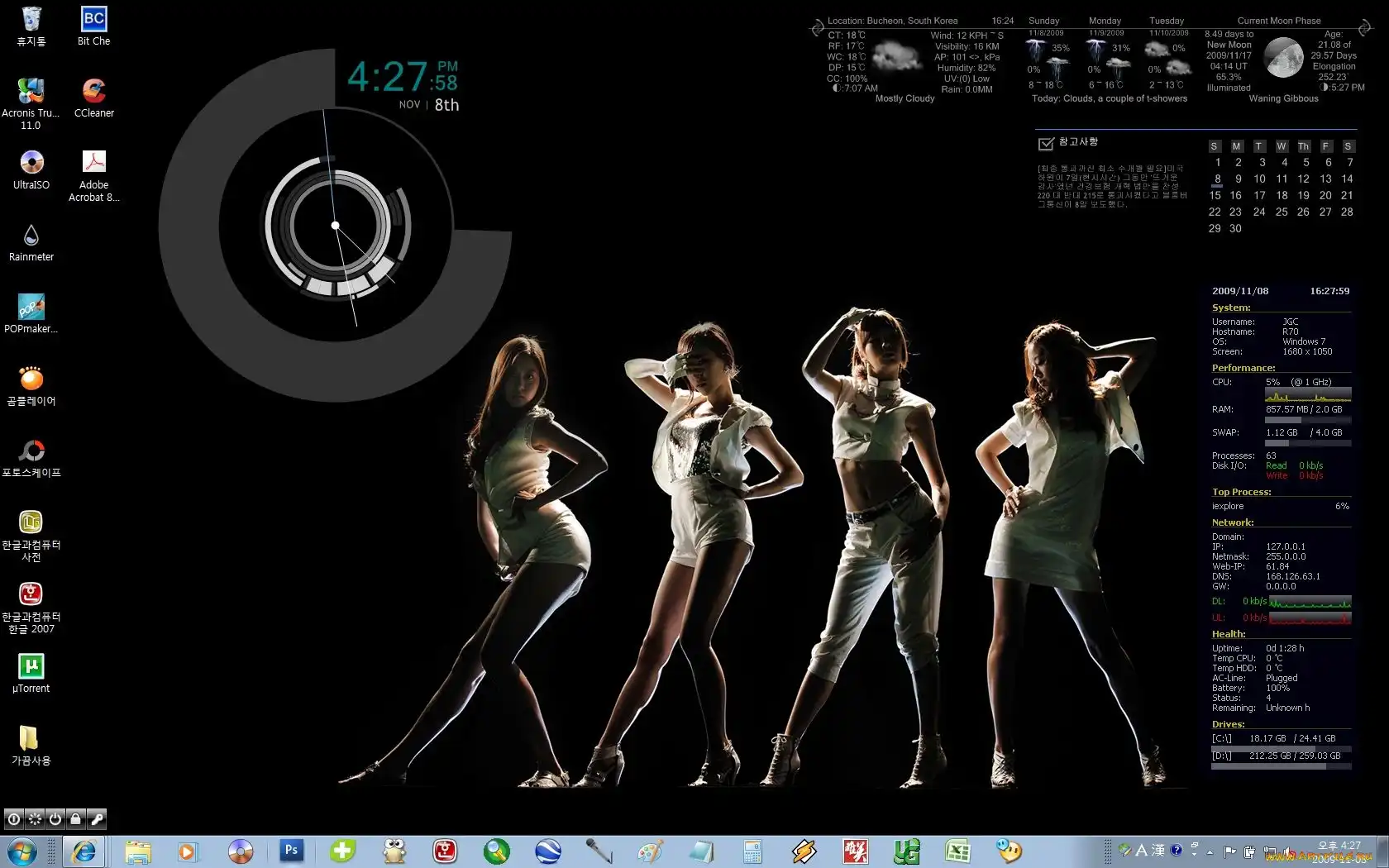Click the Korean/English language indicator in the tray
The image size is (1389, 868).
point(1141,850)
